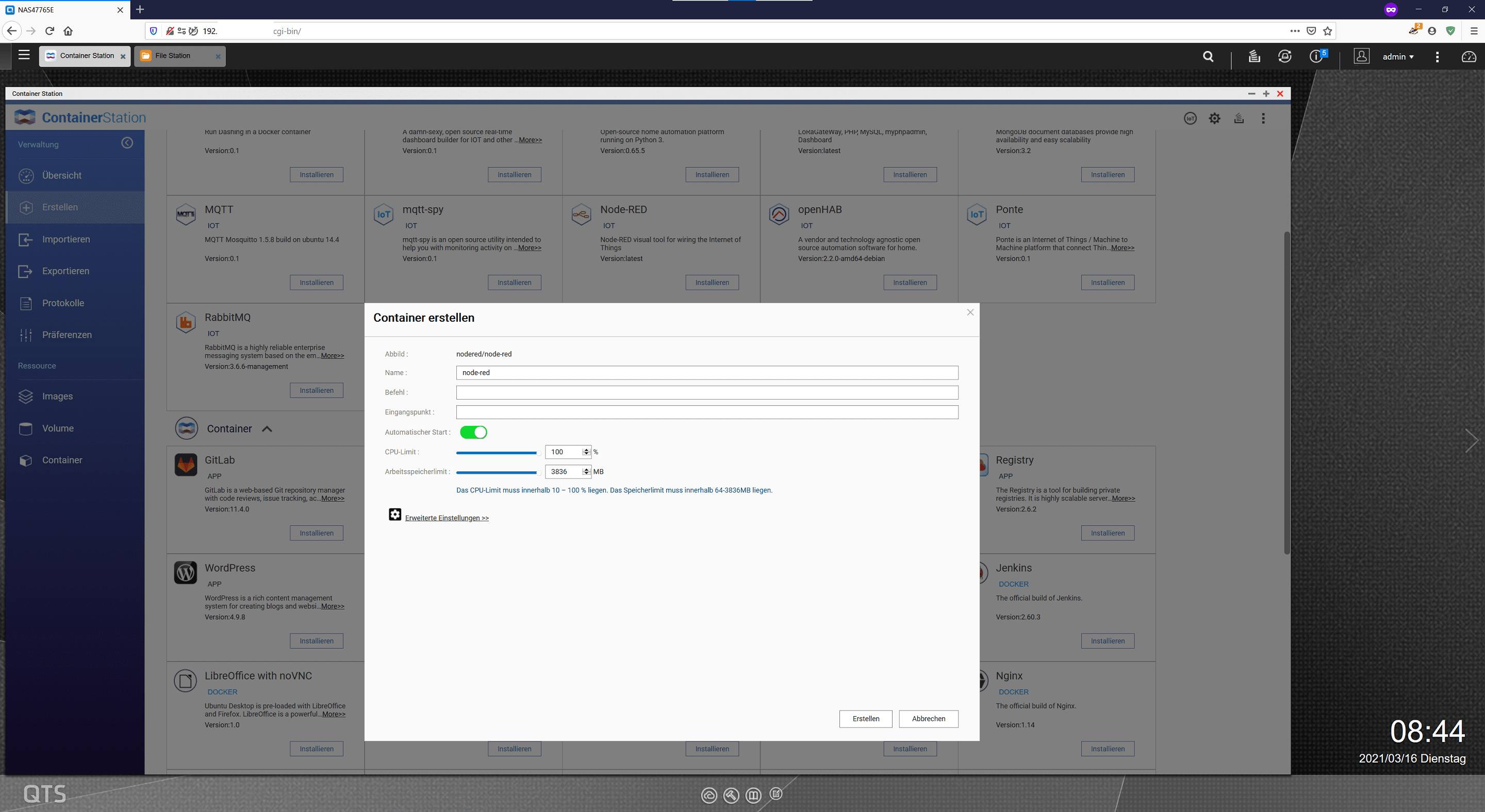
Task: Open the ContainerStation three-dot menu
Action: (x=1263, y=119)
